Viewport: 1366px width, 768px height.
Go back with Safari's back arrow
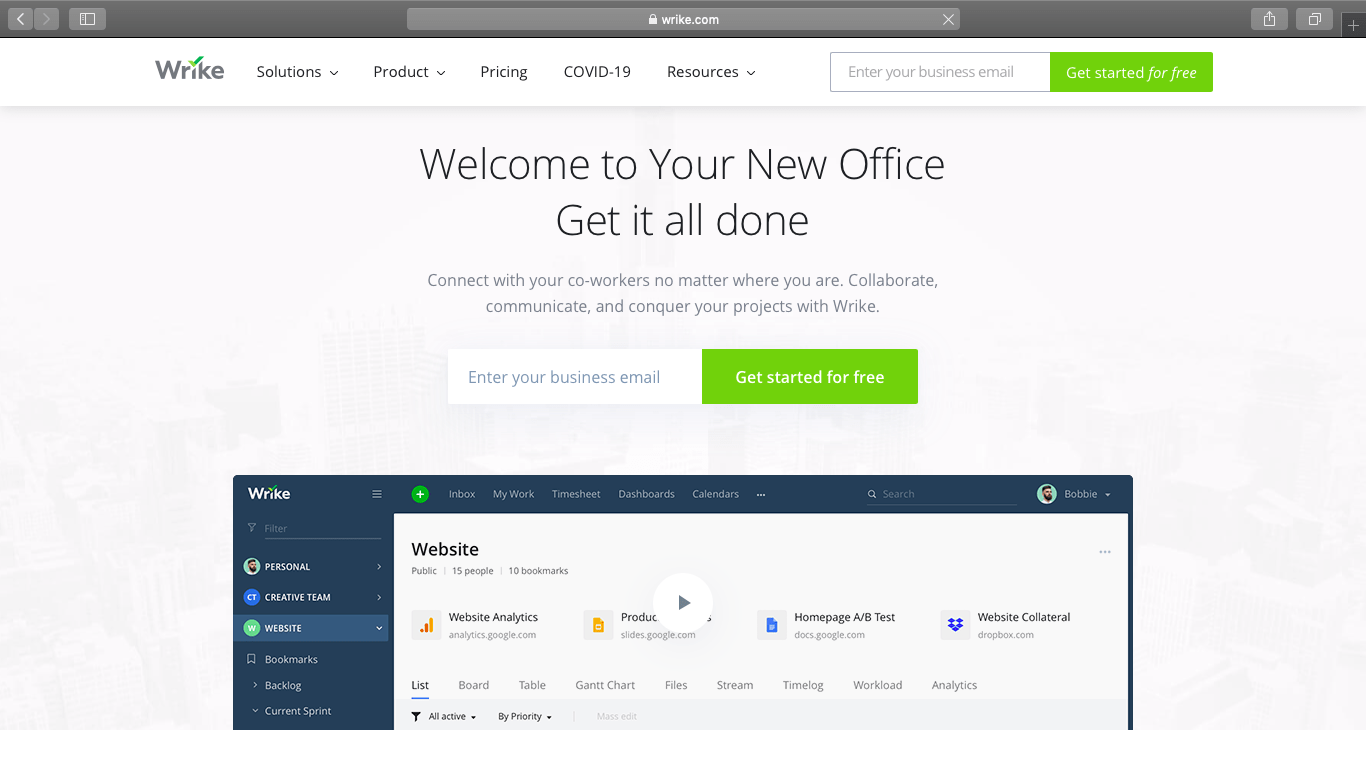[x=20, y=19]
